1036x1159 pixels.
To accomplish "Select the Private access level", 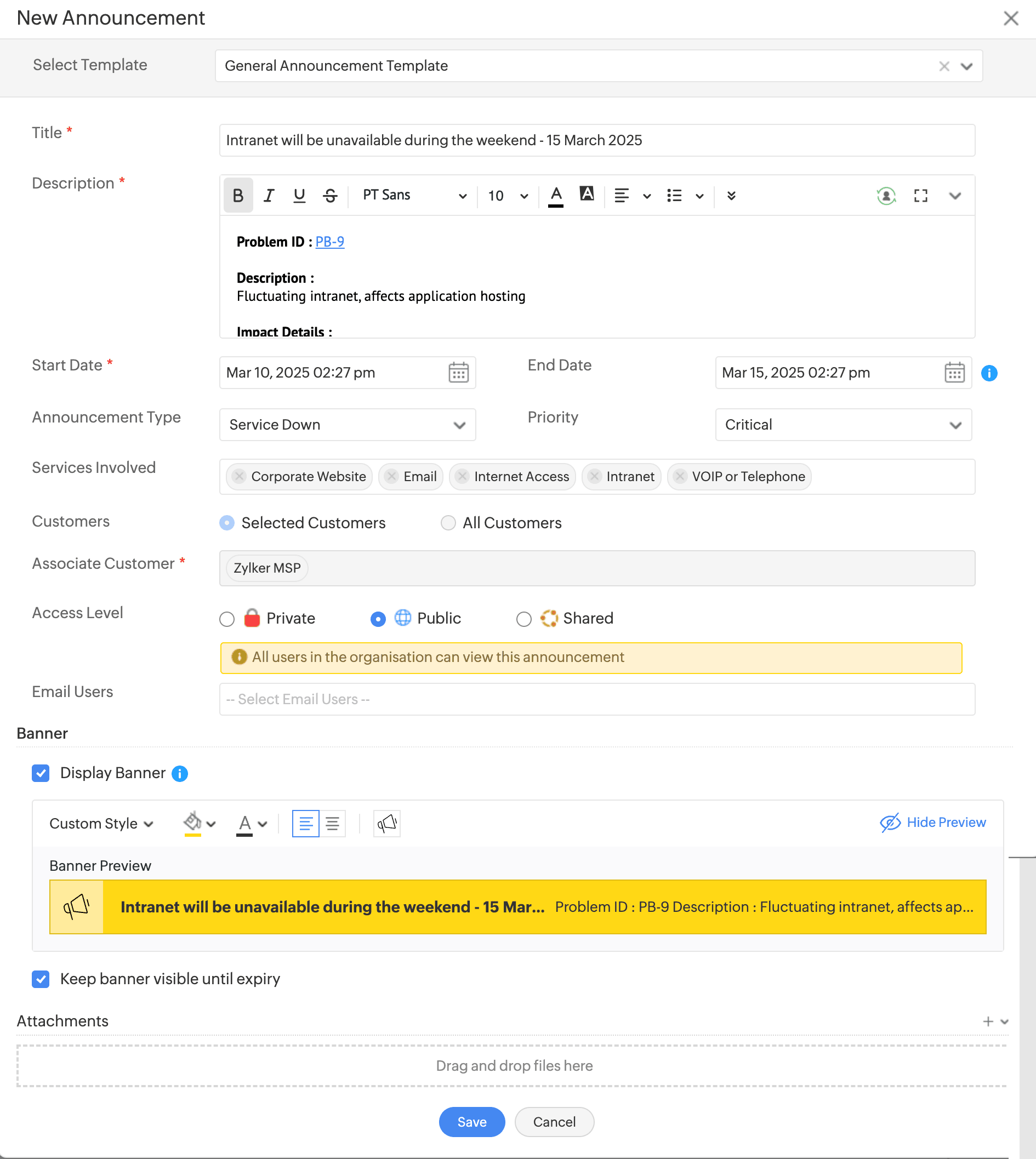I will [x=227, y=619].
